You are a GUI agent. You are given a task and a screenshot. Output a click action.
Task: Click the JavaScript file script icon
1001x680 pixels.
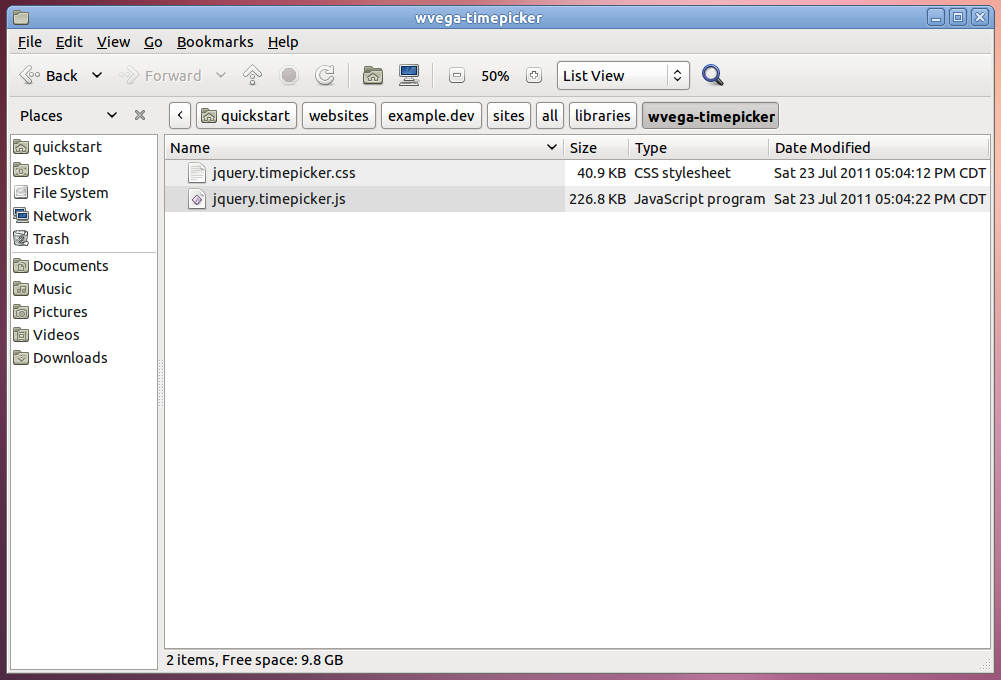(x=197, y=199)
